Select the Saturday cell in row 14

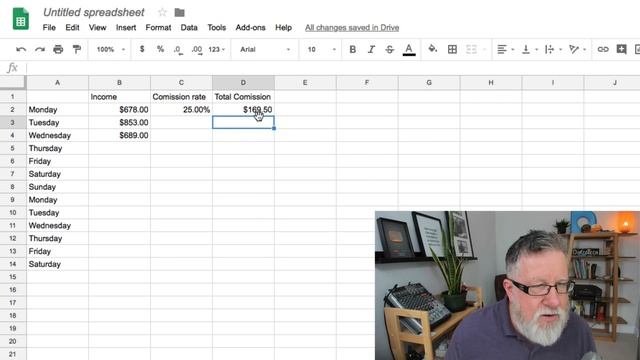point(58,264)
